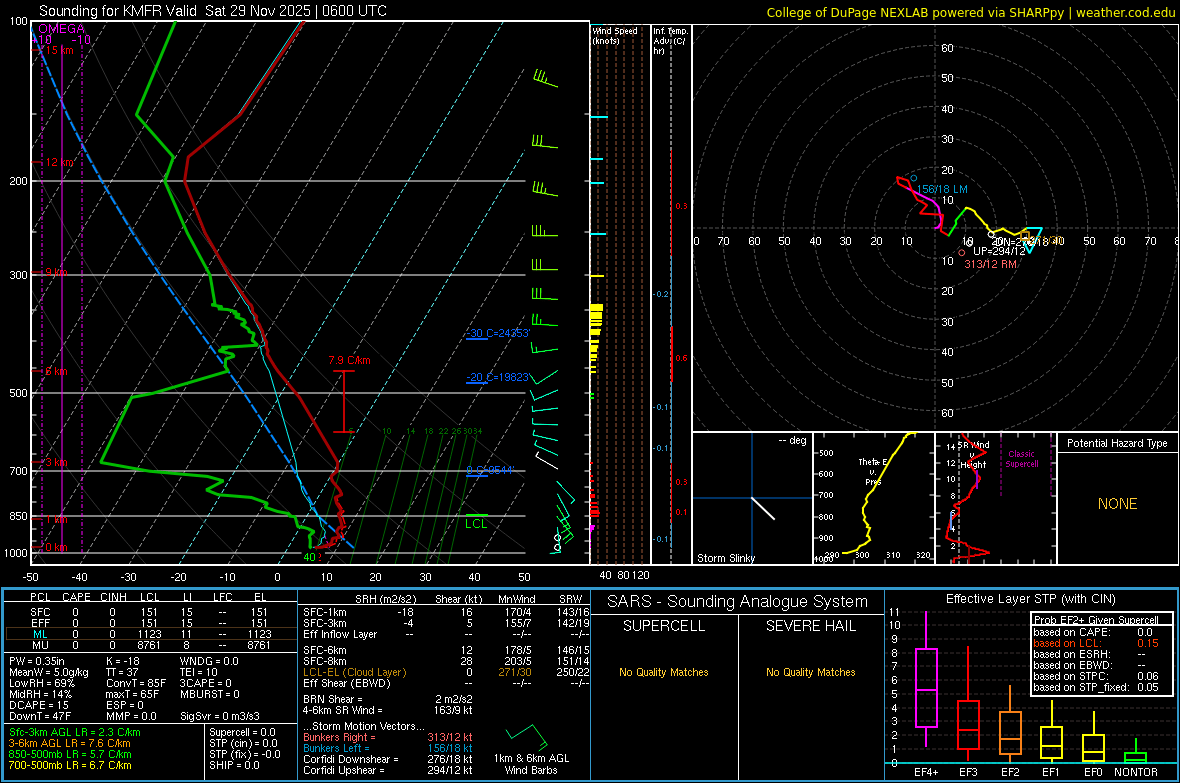Screen dimensions: 1180x783
Task: Select the SFC parcel row
Action: click(x=150, y=612)
